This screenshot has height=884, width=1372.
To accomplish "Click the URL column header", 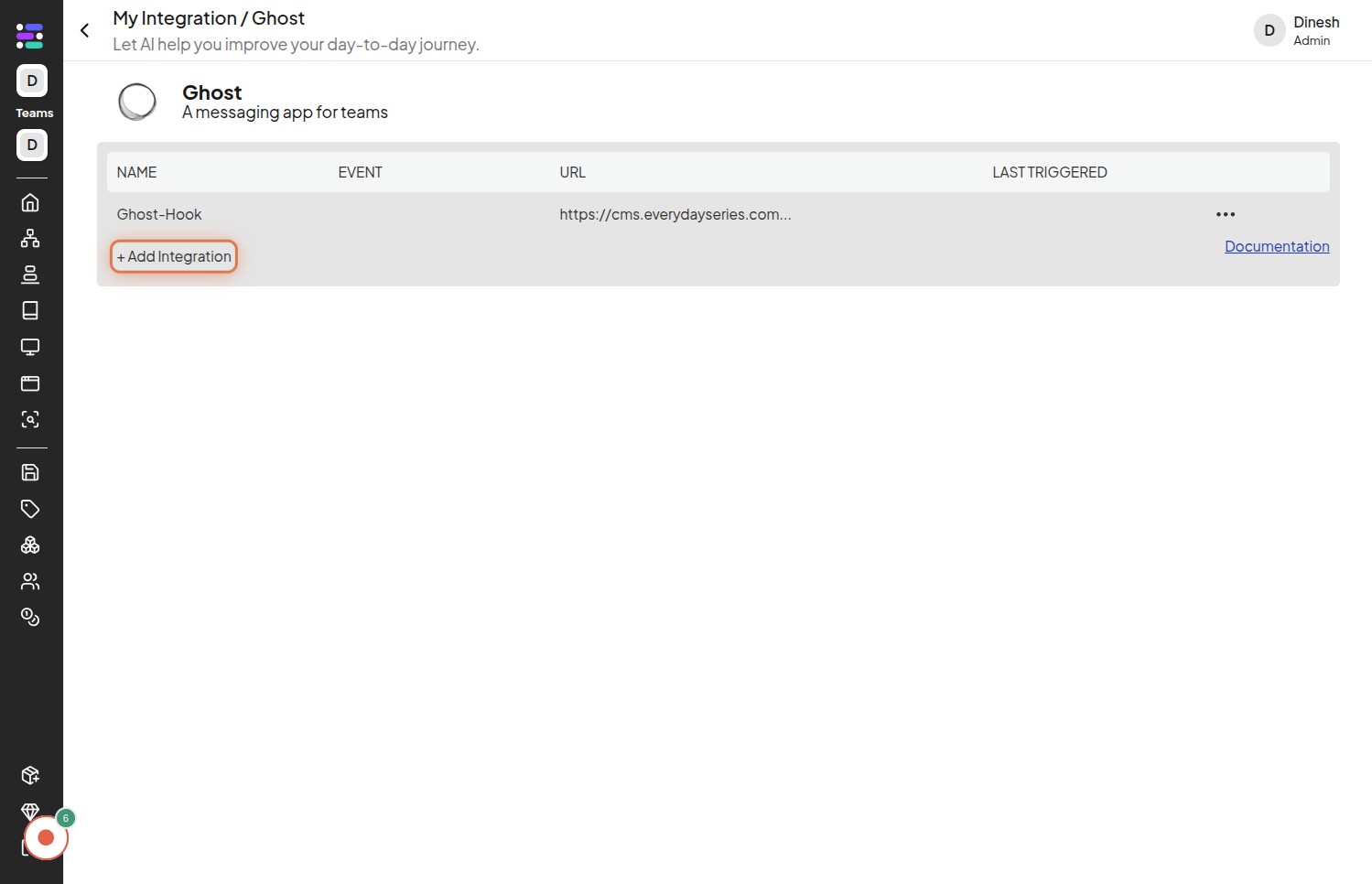I will (x=572, y=172).
